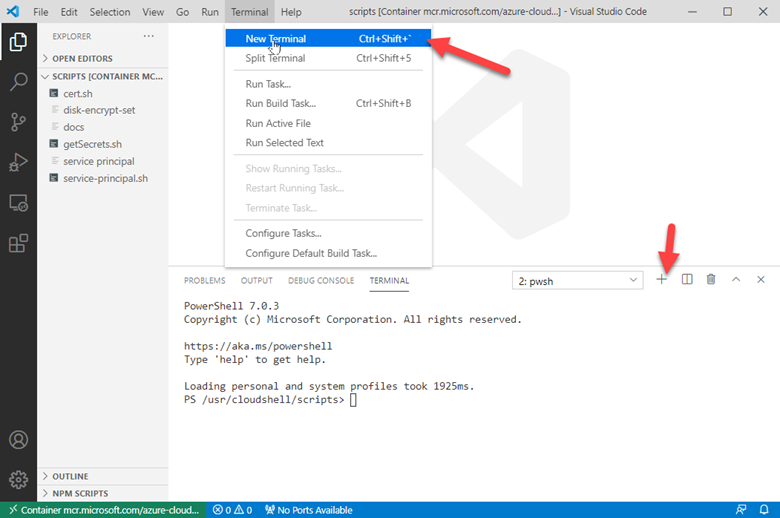
Task: Maximize the panel with up chevron
Action: 736,280
